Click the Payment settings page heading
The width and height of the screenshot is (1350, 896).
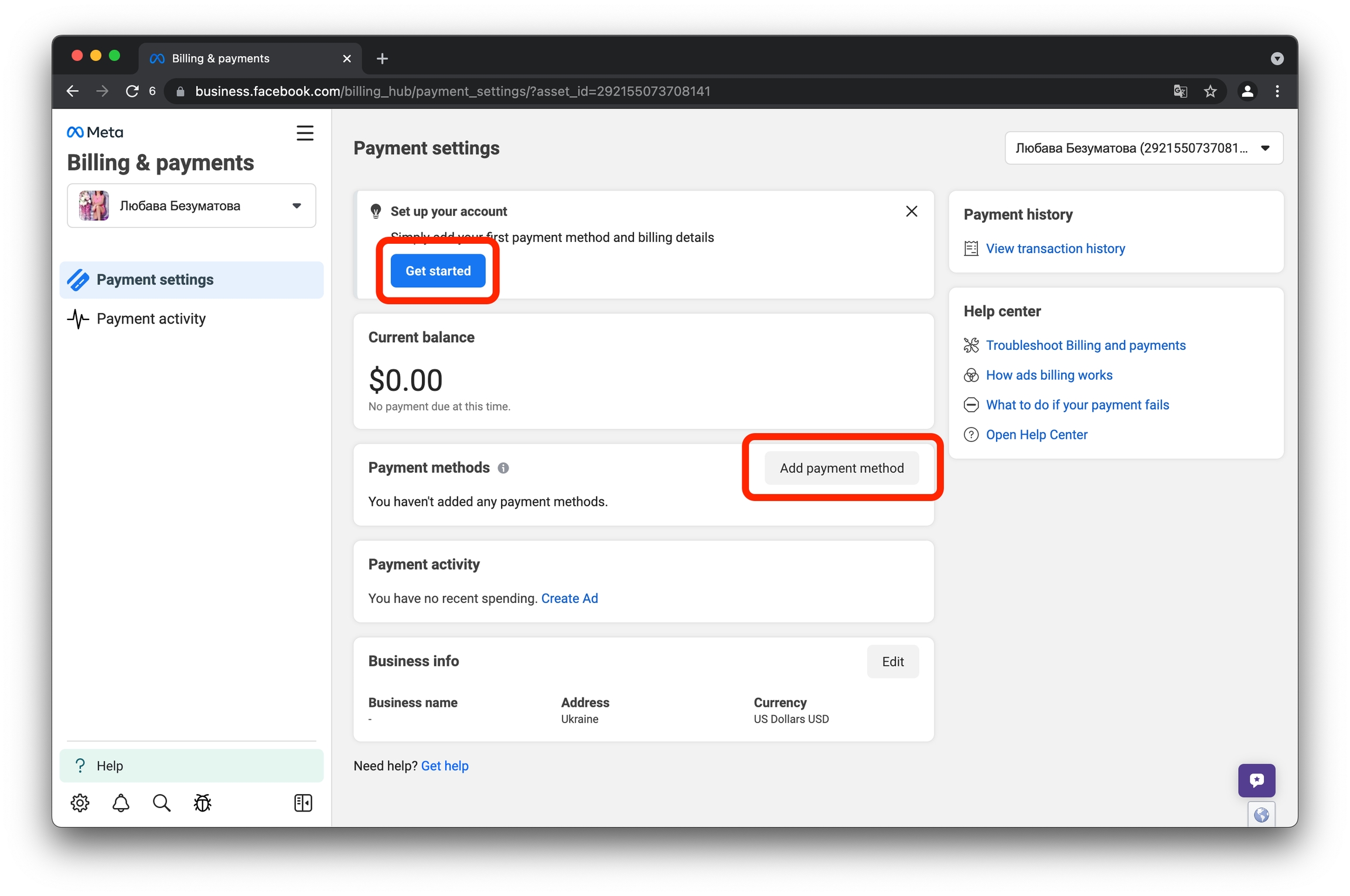427,148
